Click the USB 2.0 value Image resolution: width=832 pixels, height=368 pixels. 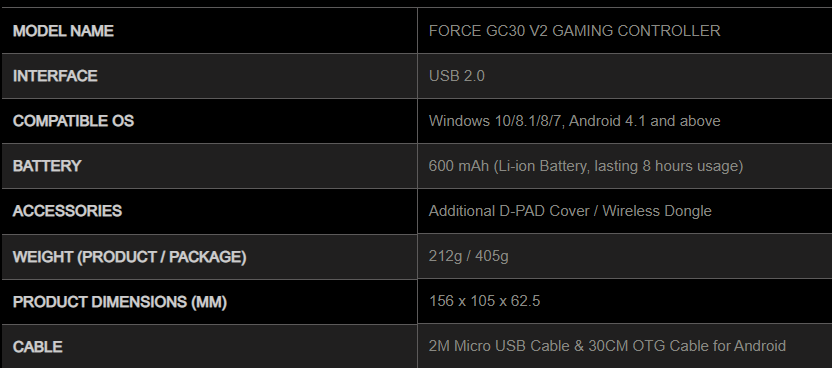[x=456, y=76]
